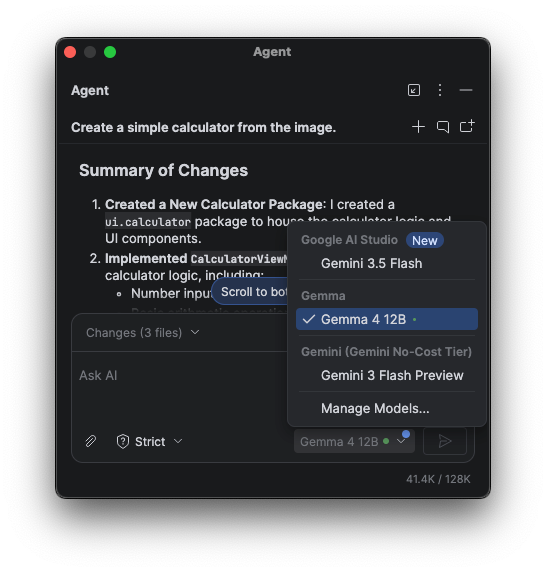Image resolution: width=546 pixels, height=572 pixels.
Task: Click the Strict shield icon
Action: click(123, 441)
